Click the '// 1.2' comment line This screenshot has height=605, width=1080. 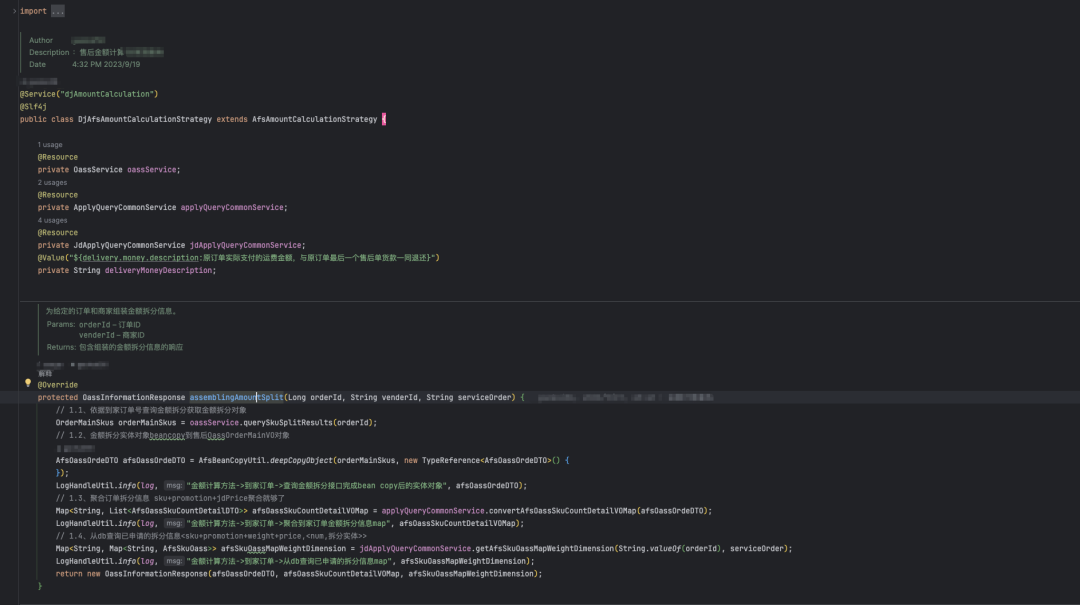click(x=172, y=435)
